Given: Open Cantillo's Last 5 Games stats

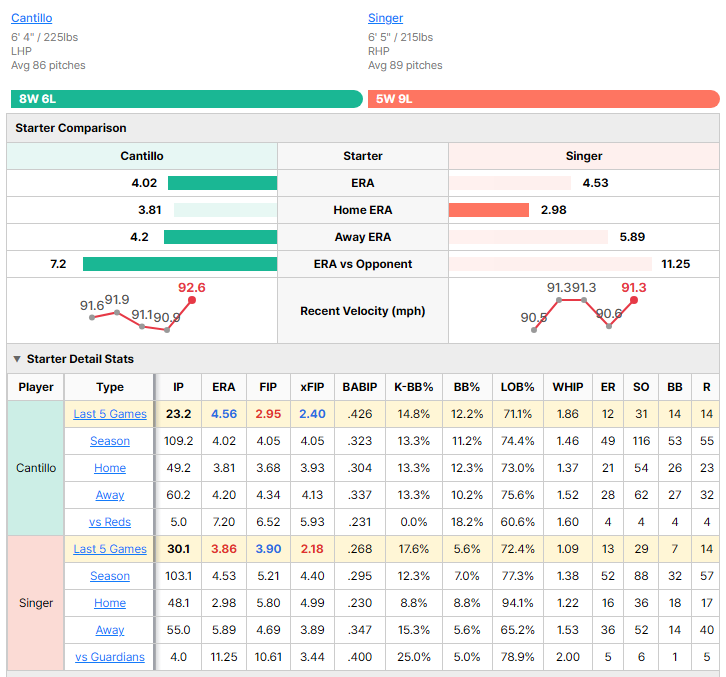Looking at the screenshot, I should pyautogui.click(x=110, y=414).
